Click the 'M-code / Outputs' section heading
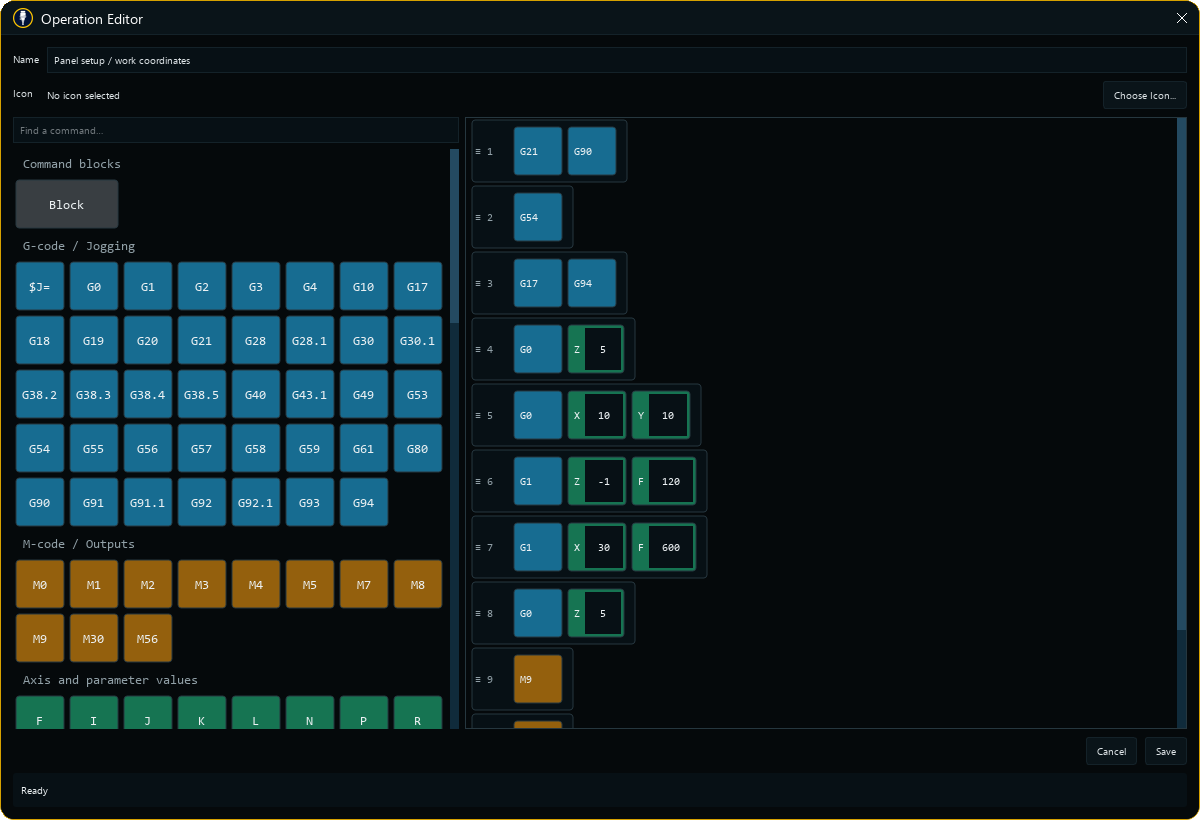This screenshot has height=820, width=1200. point(79,544)
